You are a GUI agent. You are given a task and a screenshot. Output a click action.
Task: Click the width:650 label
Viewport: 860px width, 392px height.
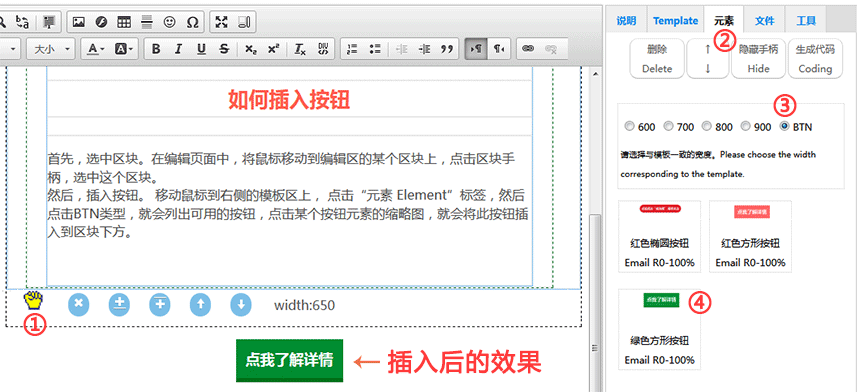pyautogui.click(x=304, y=305)
